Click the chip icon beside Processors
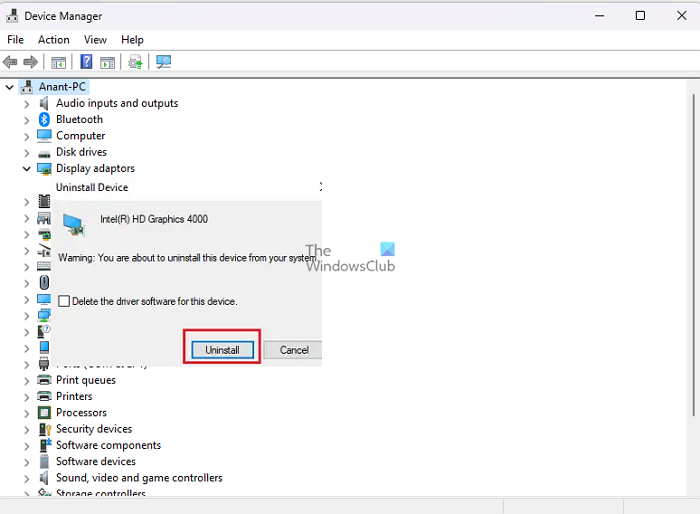This screenshot has height=514, width=700. 44,413
